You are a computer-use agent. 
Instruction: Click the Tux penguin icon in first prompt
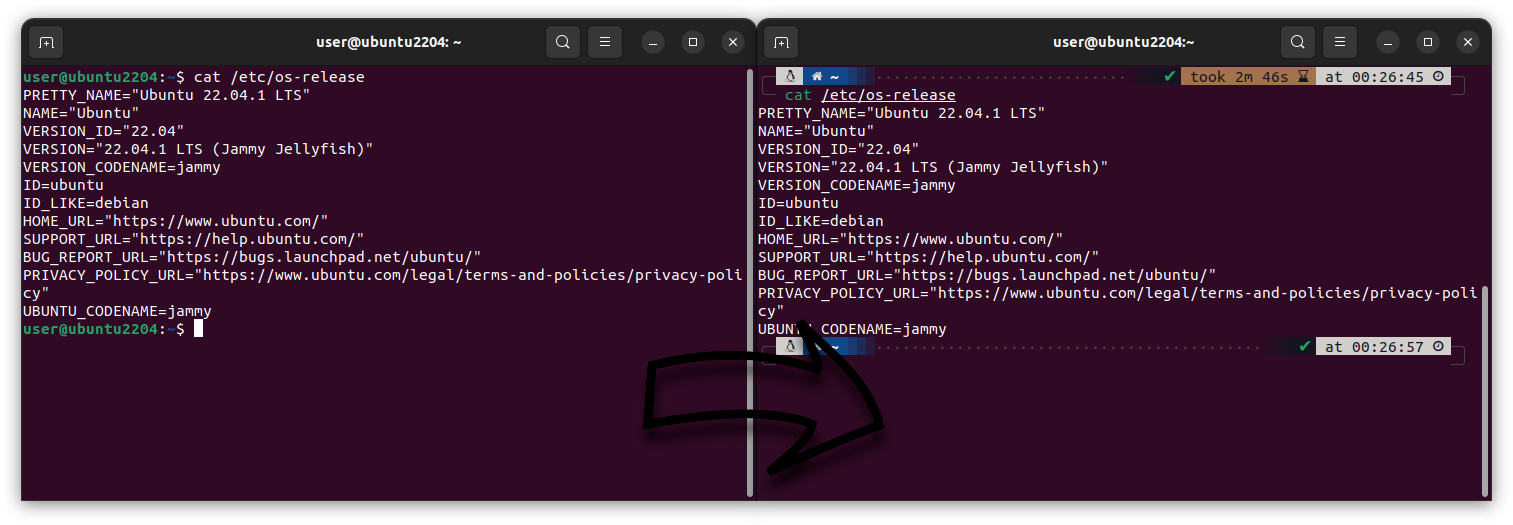click(790, 76)
